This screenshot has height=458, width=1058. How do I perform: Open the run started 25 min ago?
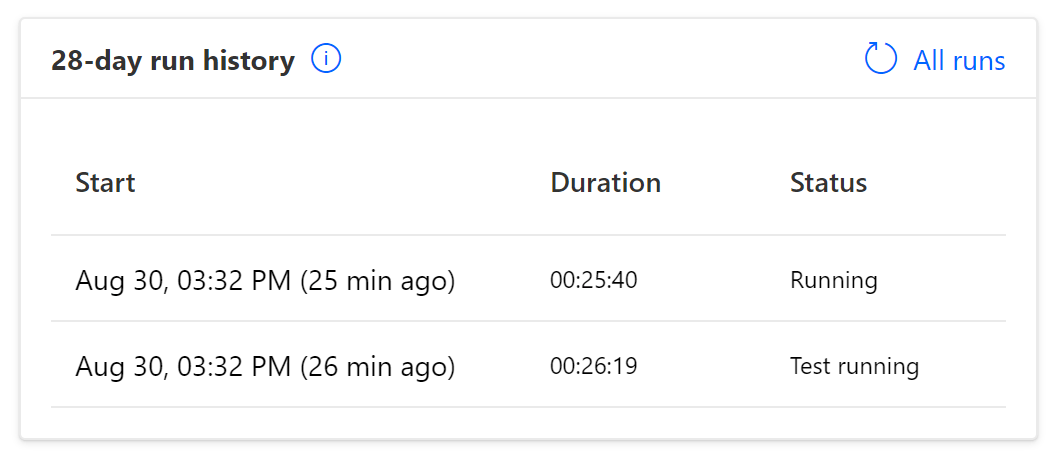point(265,281)
